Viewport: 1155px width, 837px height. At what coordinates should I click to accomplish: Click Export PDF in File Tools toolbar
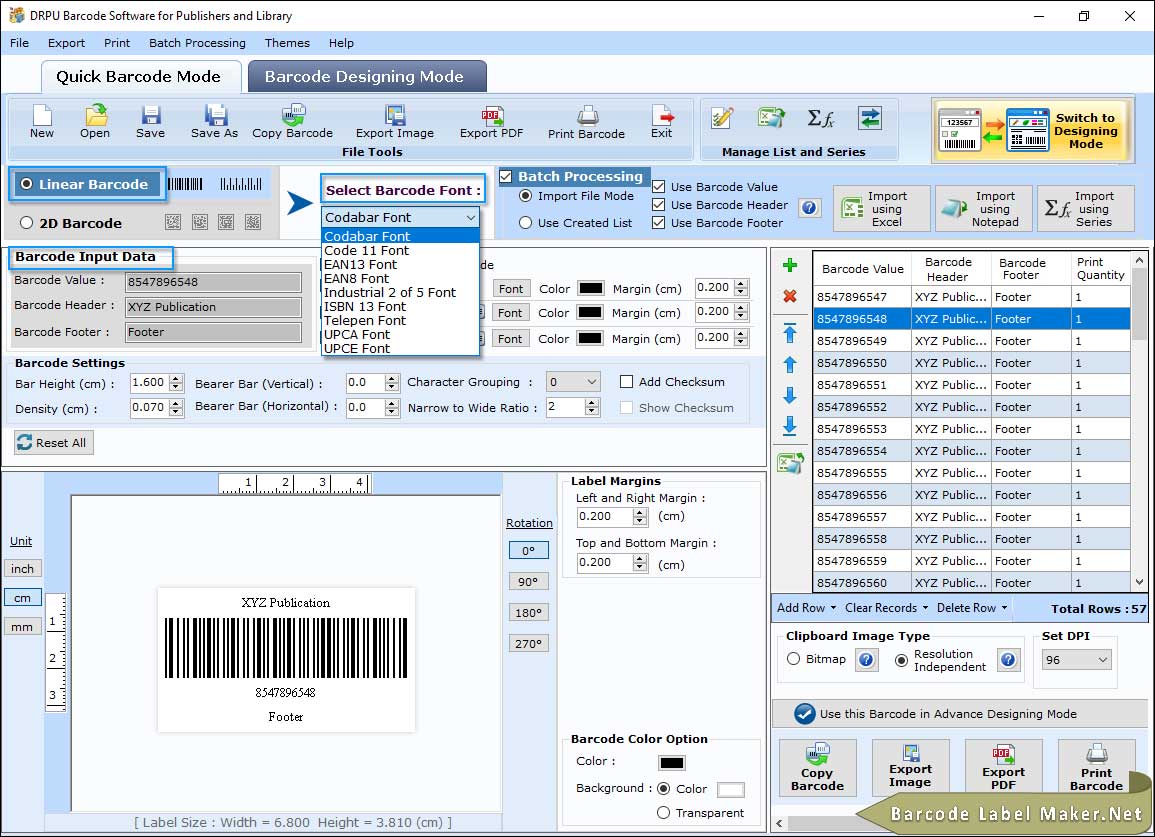pyautogui.click(x=491, y=122)
